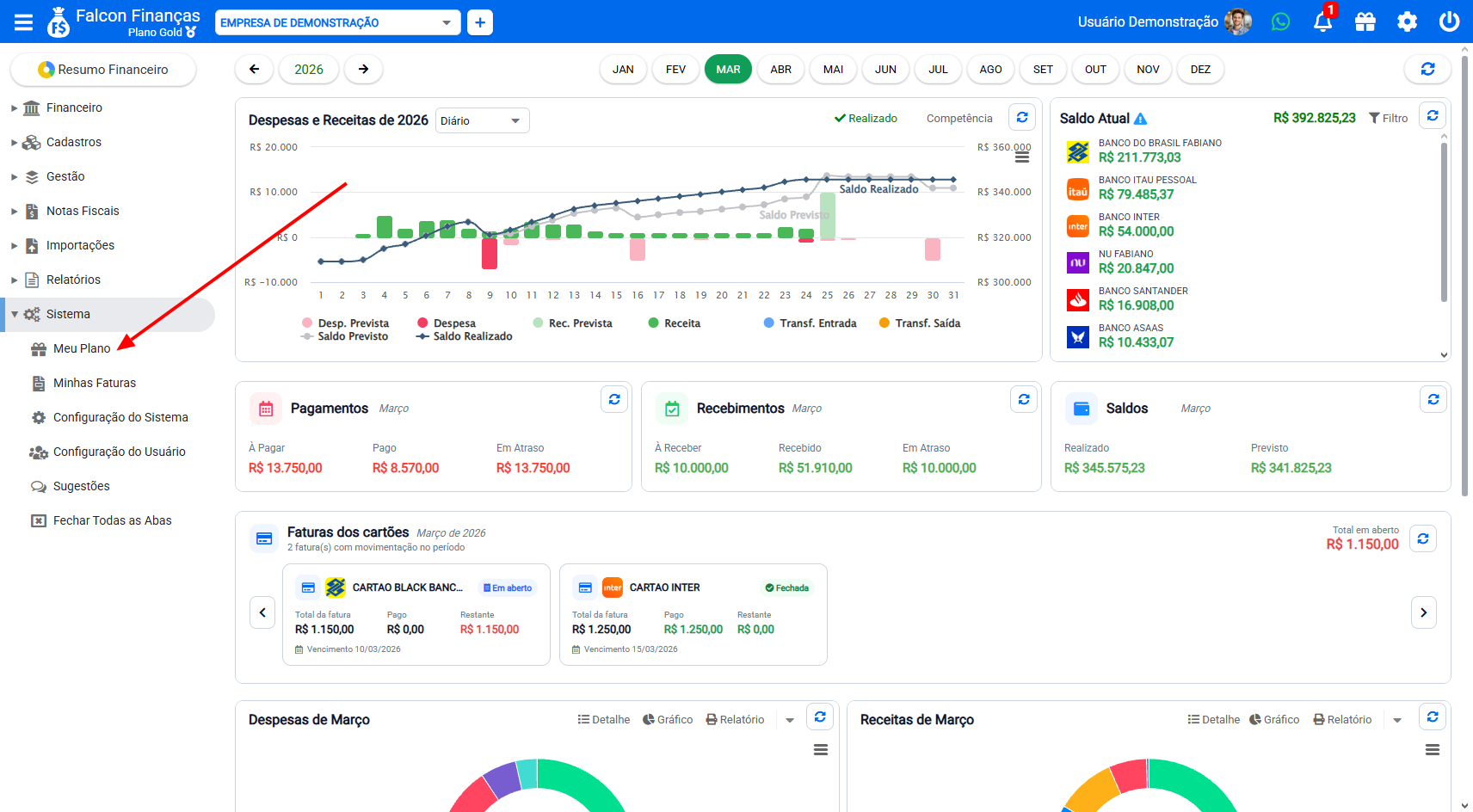Click the Saldo Atual warning icon

coord(1141,119)
